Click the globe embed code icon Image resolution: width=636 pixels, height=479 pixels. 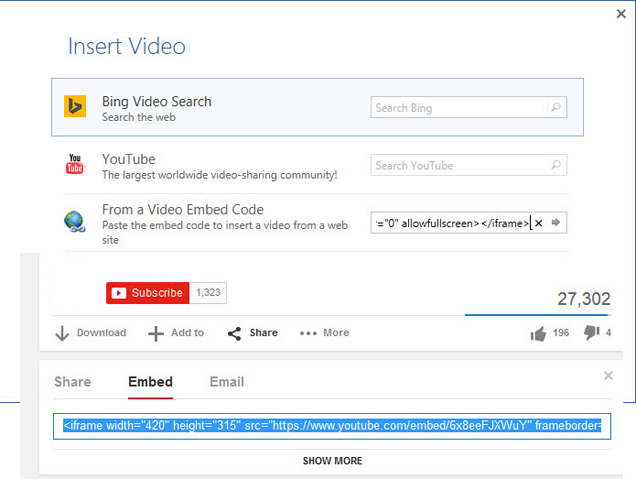pyautogui.click(x=75, y=221)
